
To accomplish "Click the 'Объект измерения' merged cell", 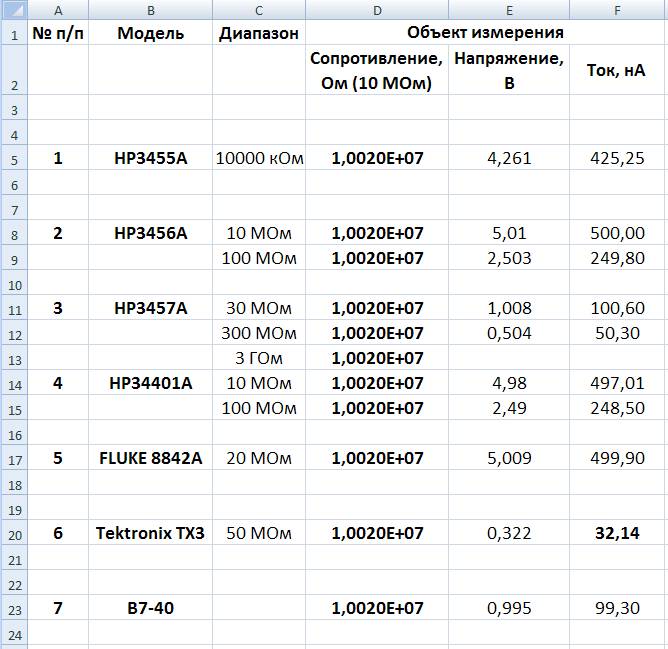I will coord(485,32).
